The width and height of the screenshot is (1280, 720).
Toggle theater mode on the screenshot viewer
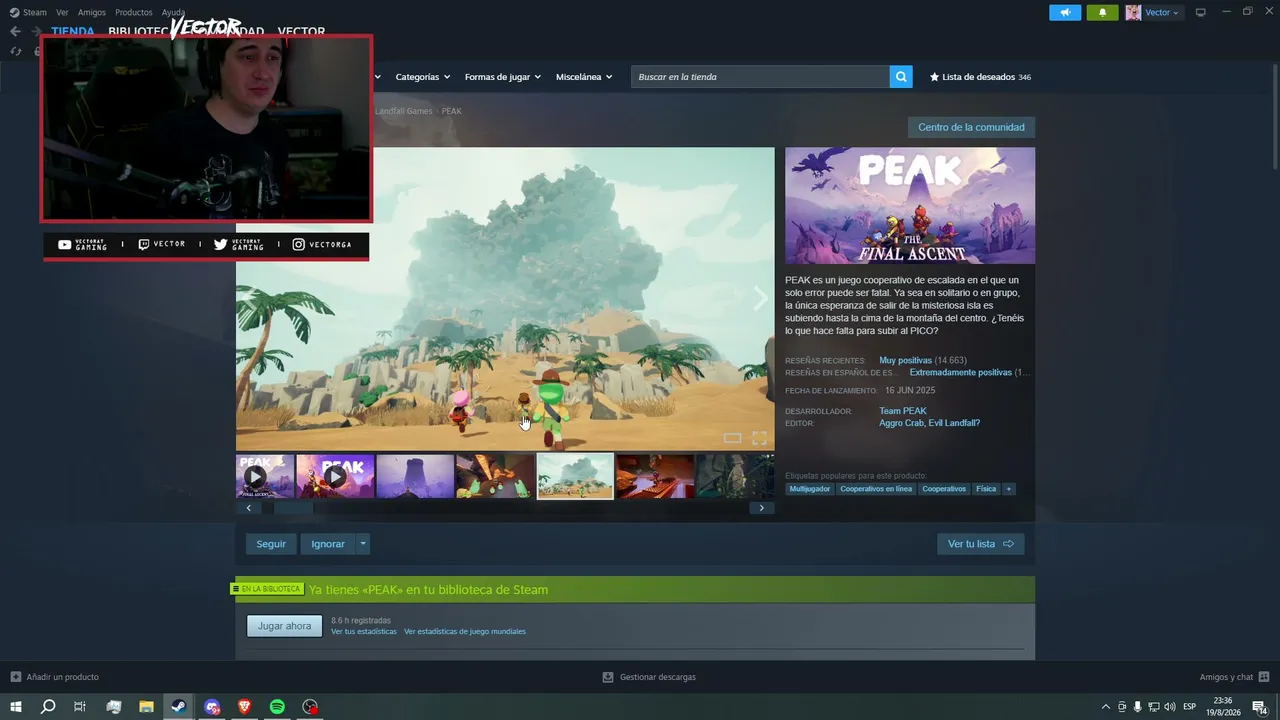coord(732,438)
